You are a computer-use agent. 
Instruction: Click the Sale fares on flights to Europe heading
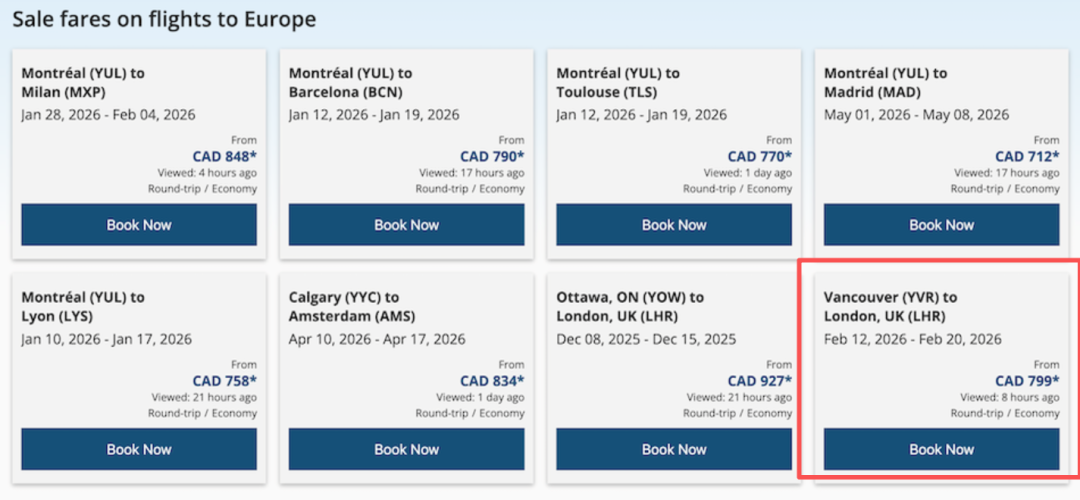point(164,19)
